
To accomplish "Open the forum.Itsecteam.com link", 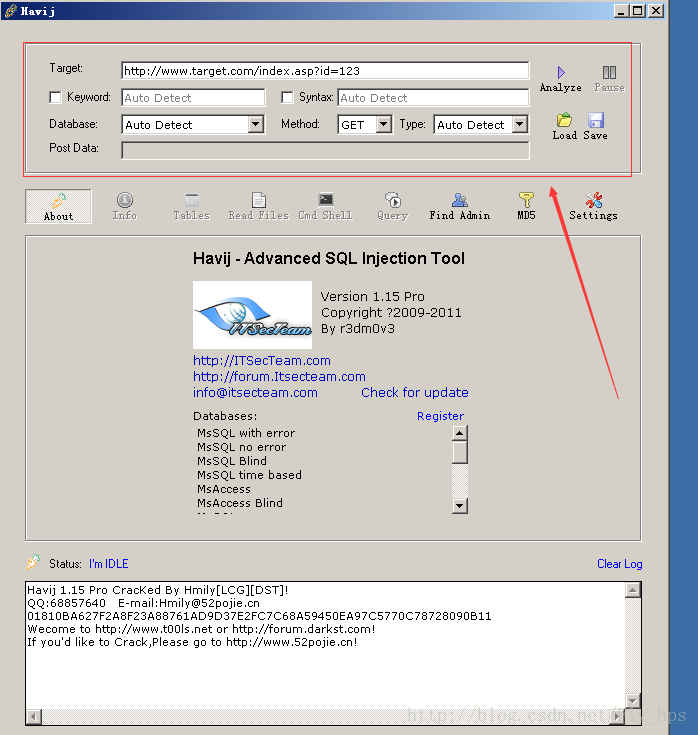I will (x=279, y=376).
